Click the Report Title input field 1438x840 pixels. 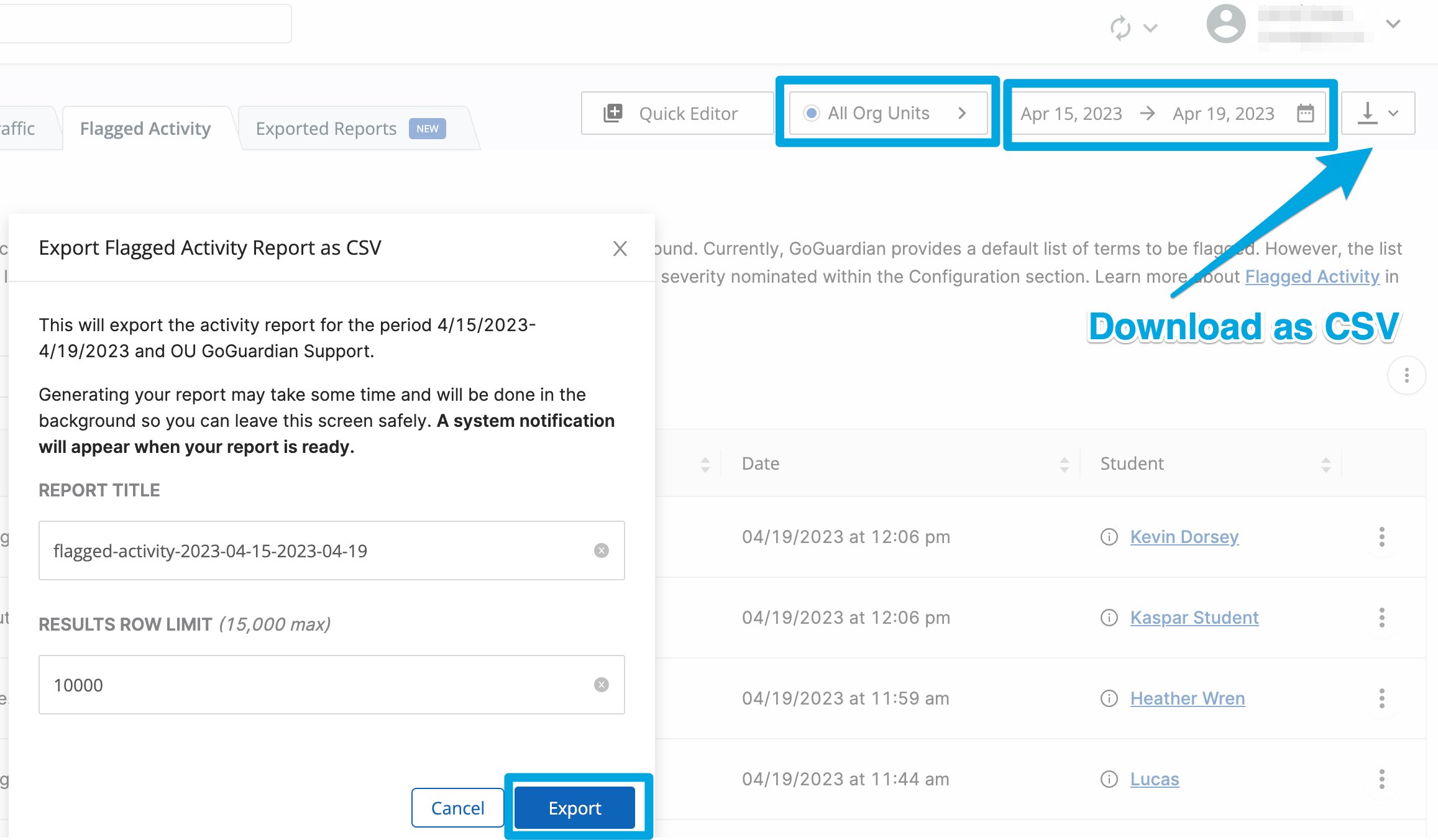point(332,550)
